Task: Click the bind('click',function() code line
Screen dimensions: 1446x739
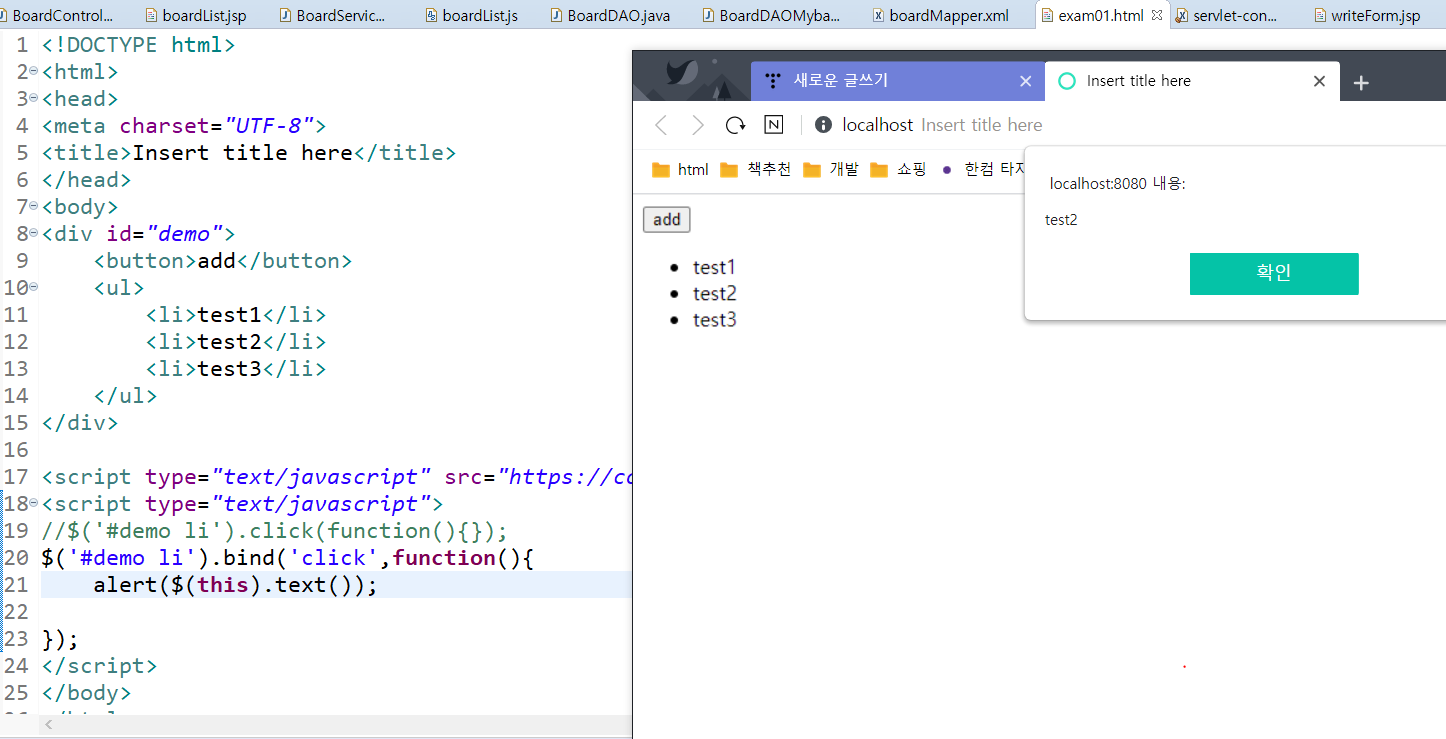Action: (x=288, y=558)
